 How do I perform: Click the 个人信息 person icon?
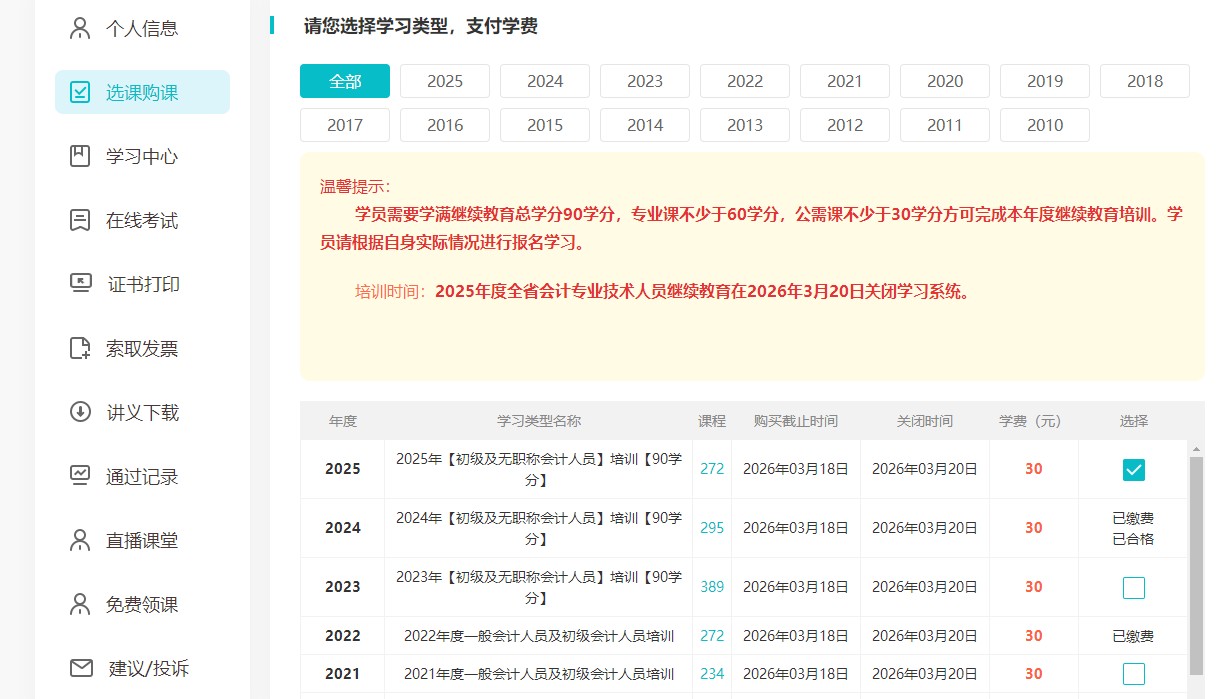click(x=80, y=28)
